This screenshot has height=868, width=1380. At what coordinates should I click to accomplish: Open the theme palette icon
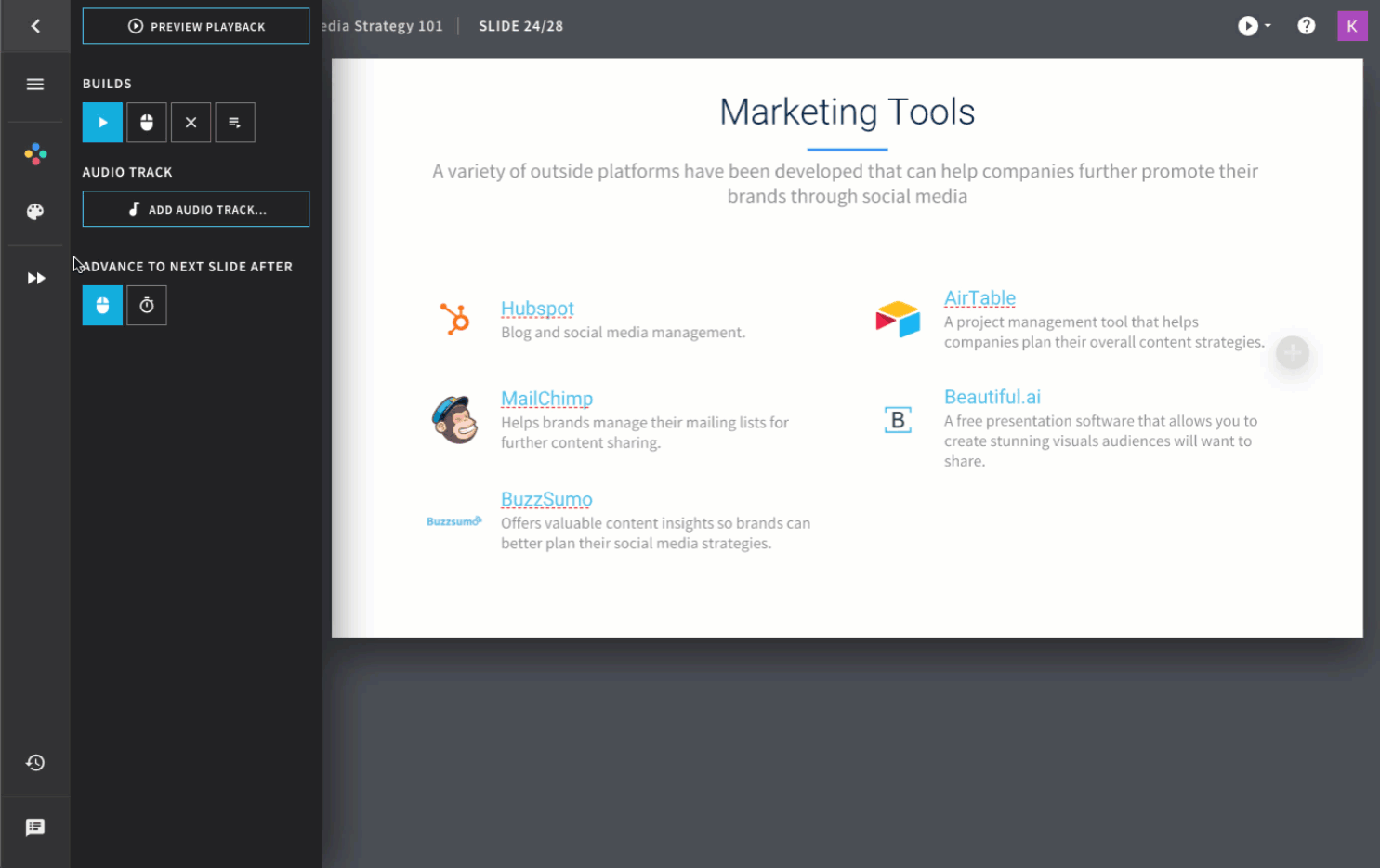tap(35, 212)
